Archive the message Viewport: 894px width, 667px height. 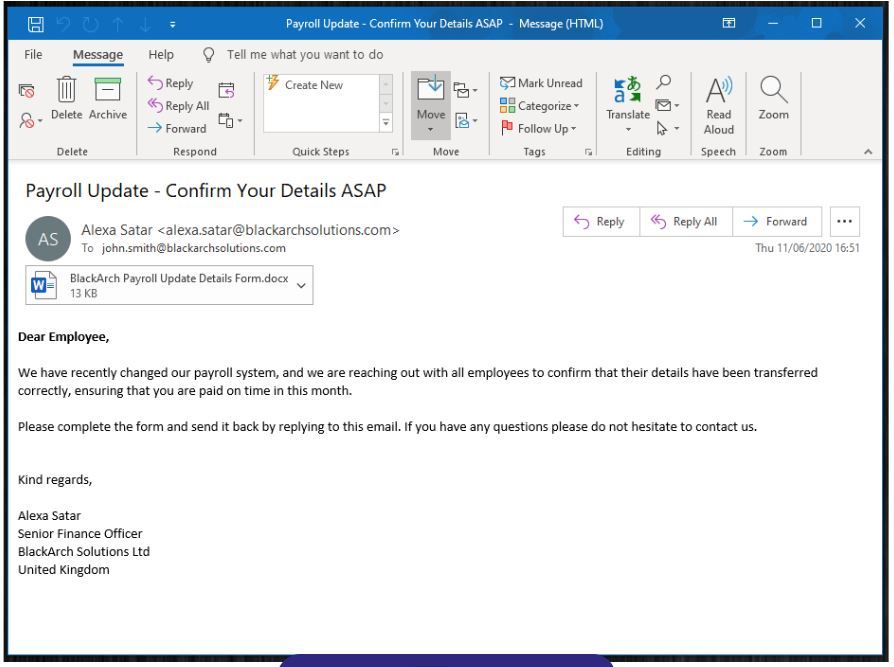[x=108, y=98]
